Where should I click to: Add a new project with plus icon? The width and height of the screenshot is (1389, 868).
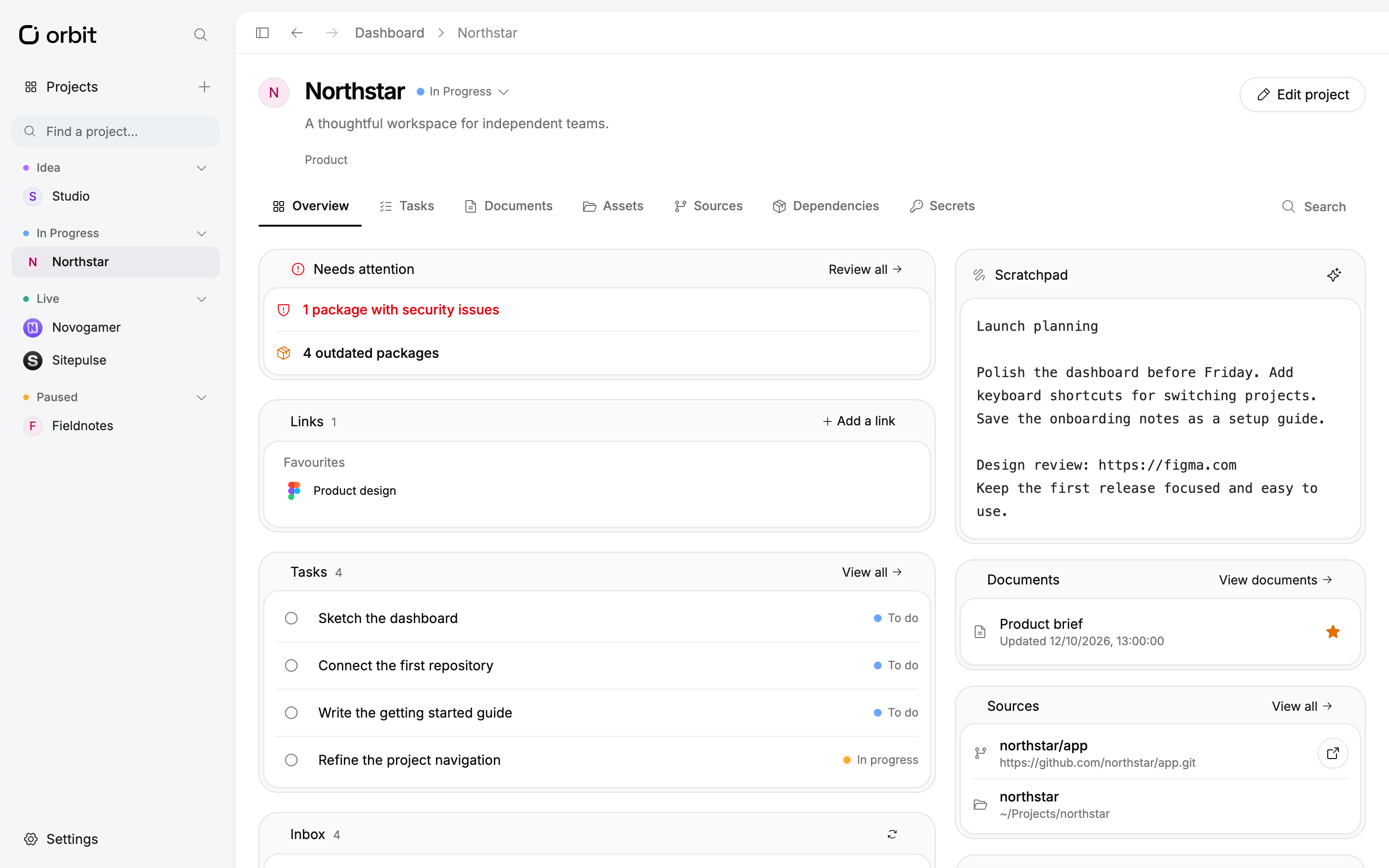pyautogui.click(x=204, y=87)
